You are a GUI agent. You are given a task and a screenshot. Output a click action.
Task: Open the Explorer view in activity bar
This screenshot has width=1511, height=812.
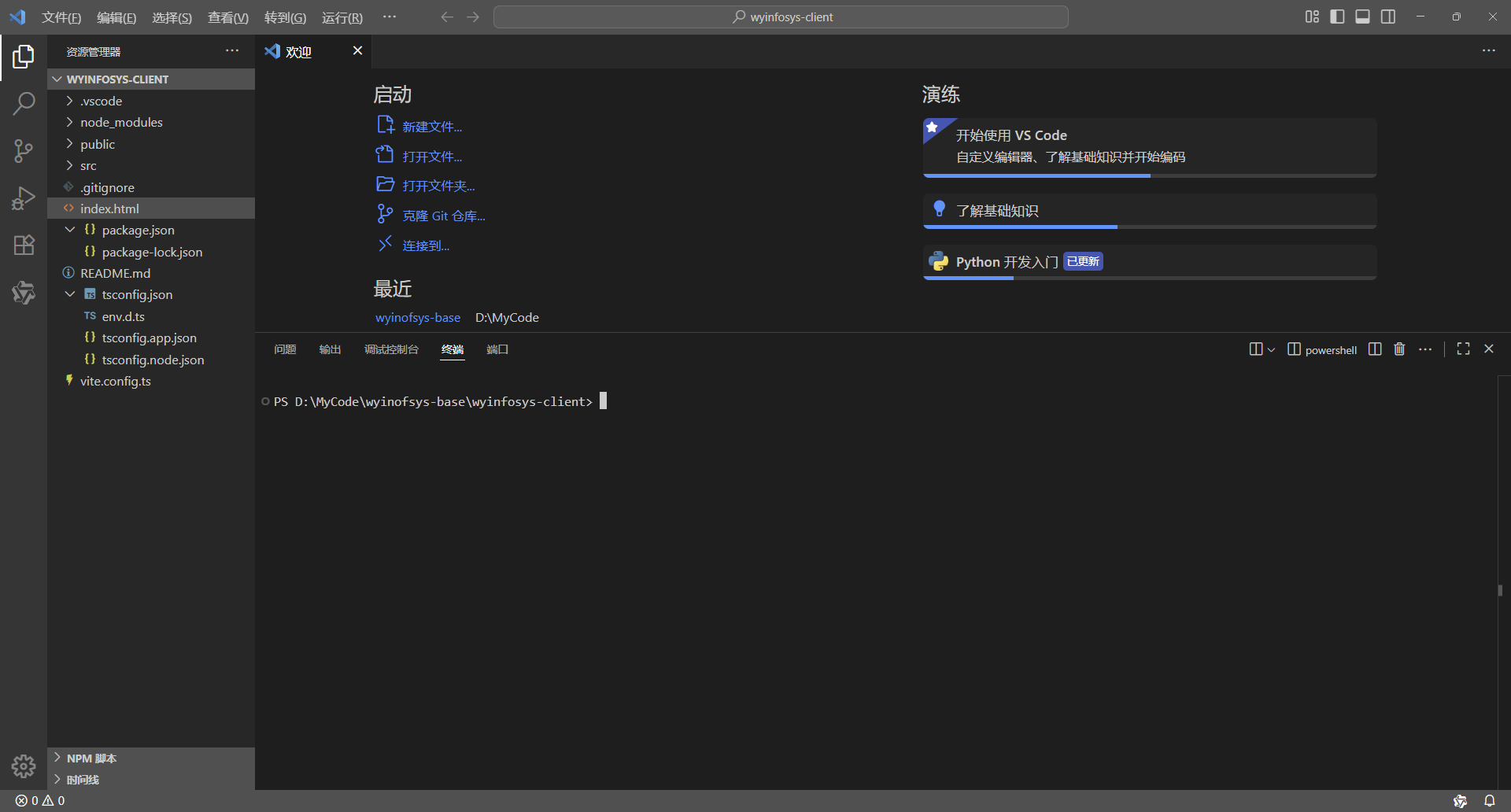[x=24, y=57]
